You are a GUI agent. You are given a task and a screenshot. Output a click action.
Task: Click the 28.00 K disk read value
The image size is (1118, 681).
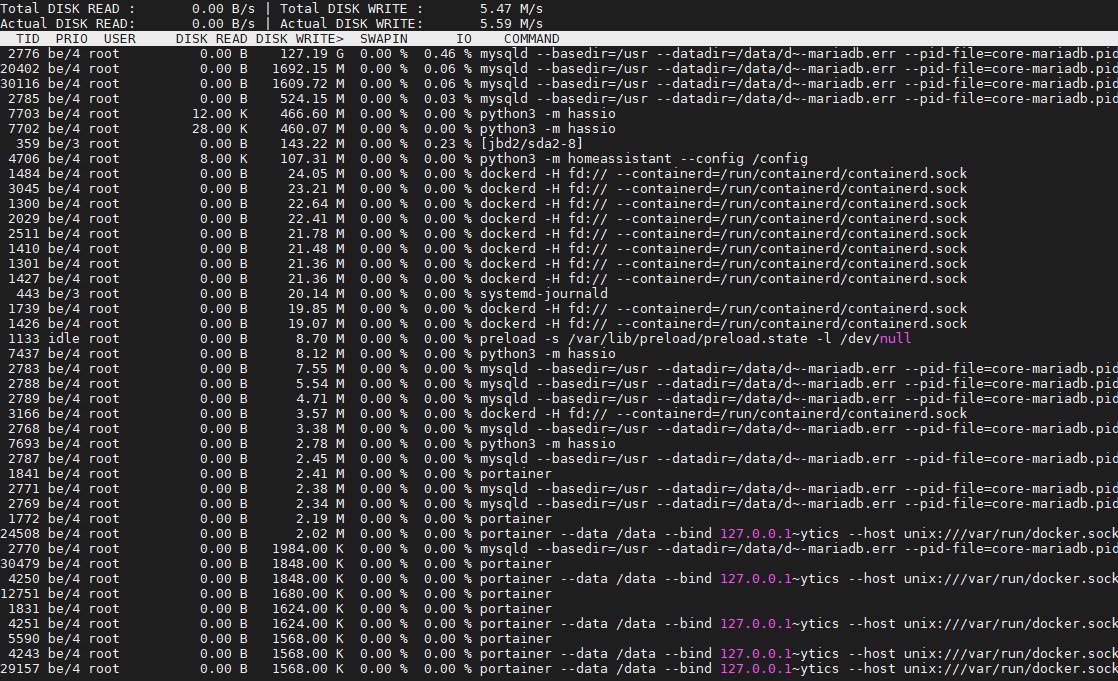[x=220, y=128]
